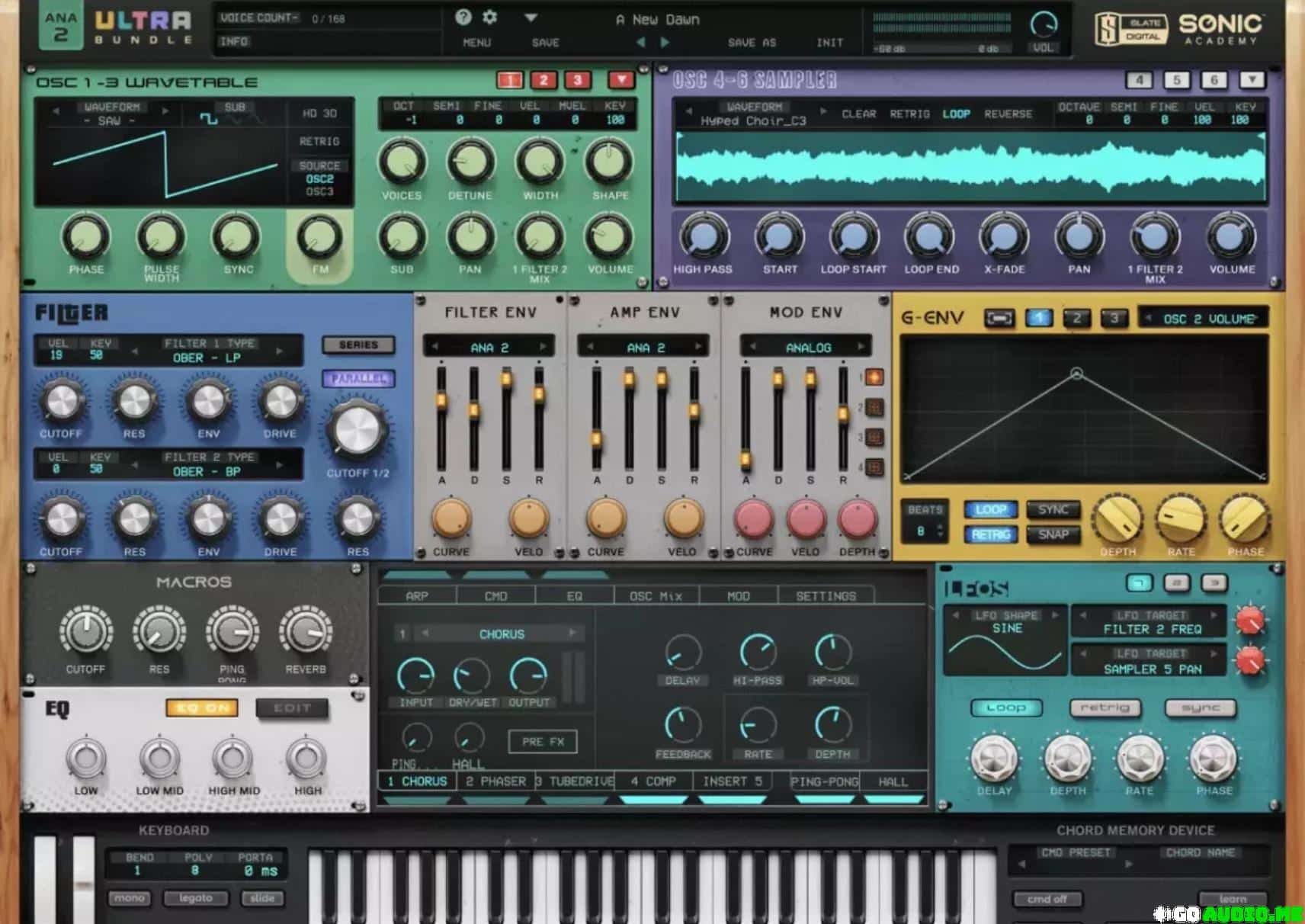Select the 2 PHASER effect slot

(x=495, y=781)
